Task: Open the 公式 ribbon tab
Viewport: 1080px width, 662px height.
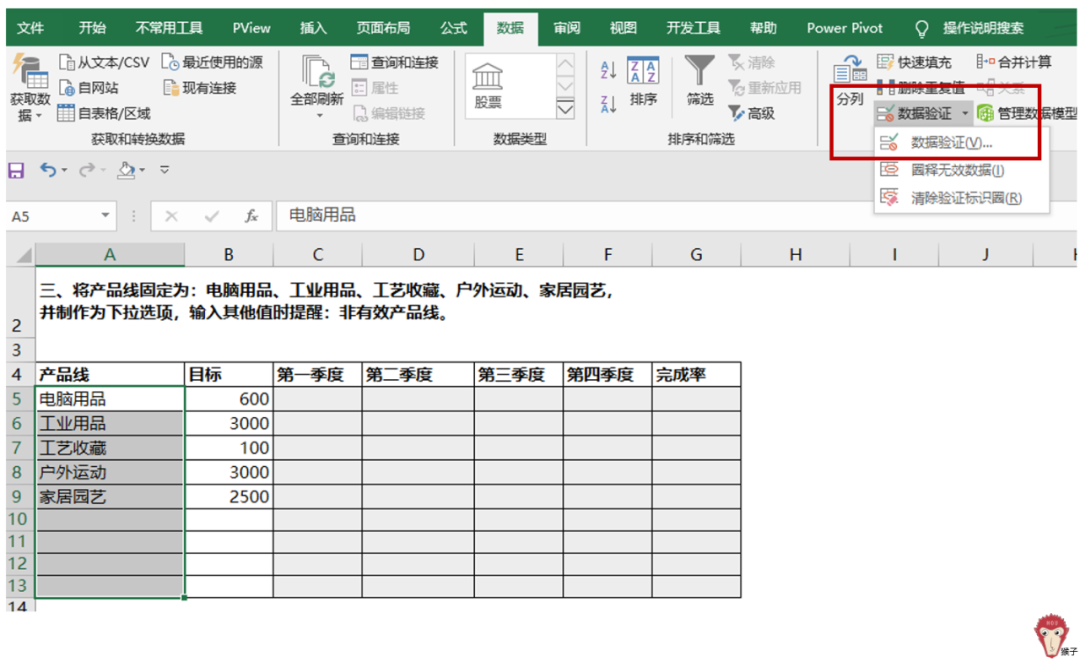Action: [454, 28]
